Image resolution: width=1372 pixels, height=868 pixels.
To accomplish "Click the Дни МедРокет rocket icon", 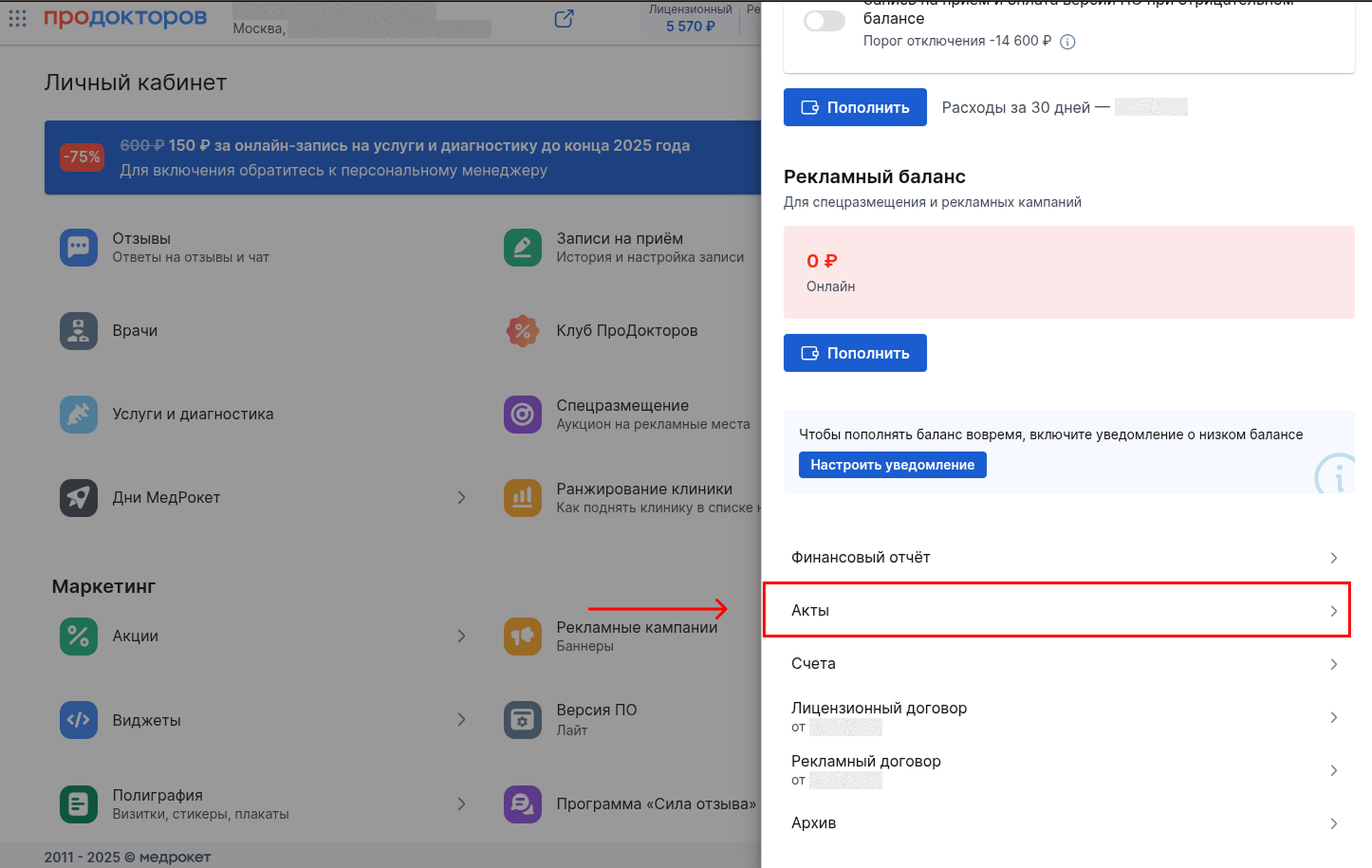I will click(x=79, y=498).
